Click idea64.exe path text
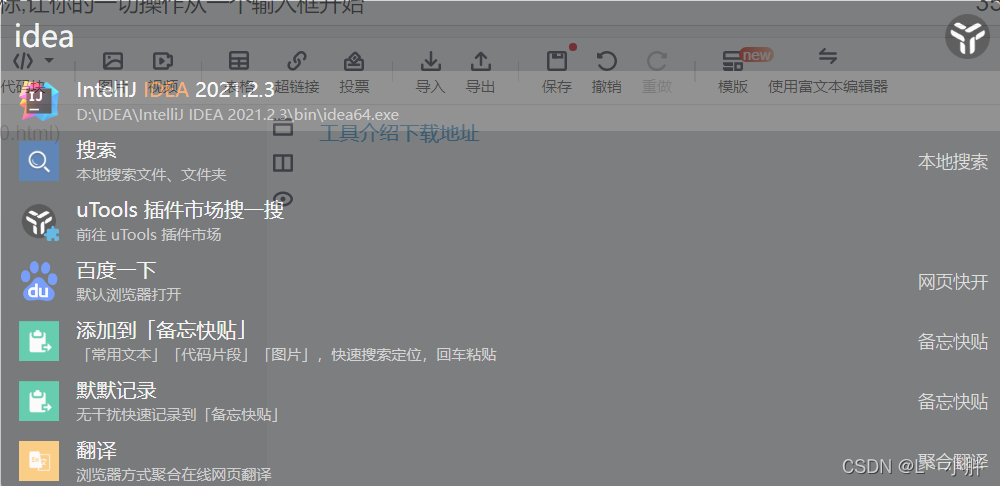The height and width of the screenshot is (486, 1000). pos(237,115)
